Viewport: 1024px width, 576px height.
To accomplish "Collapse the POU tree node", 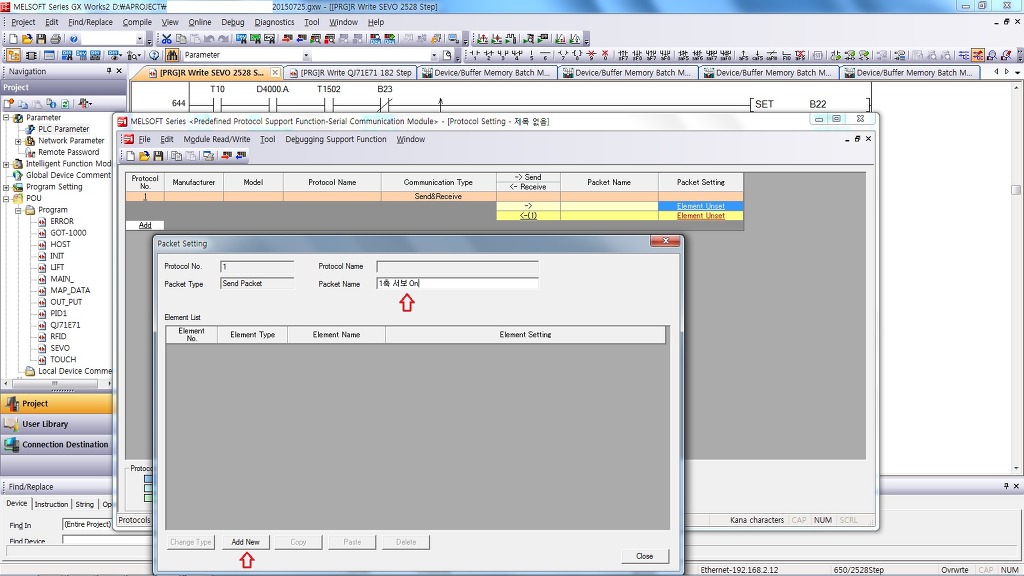I will [6, 198].
